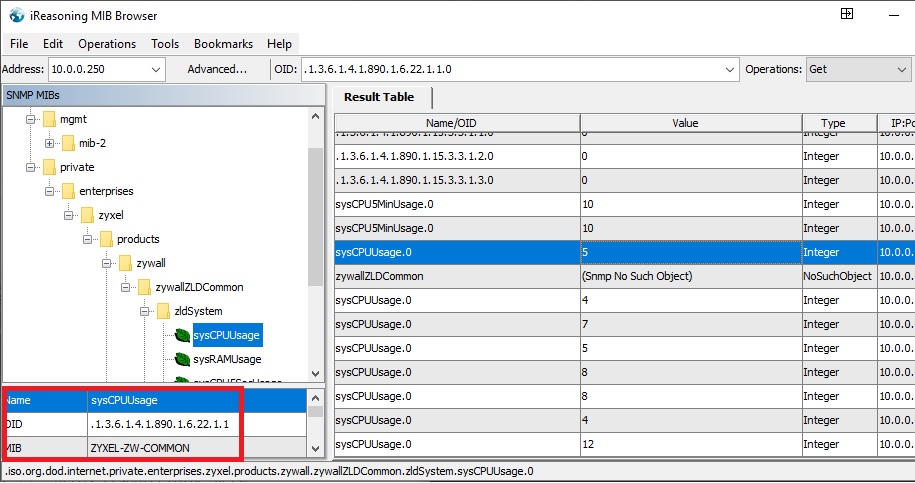Click the status bar OID path text

click(x=269, y=471)
